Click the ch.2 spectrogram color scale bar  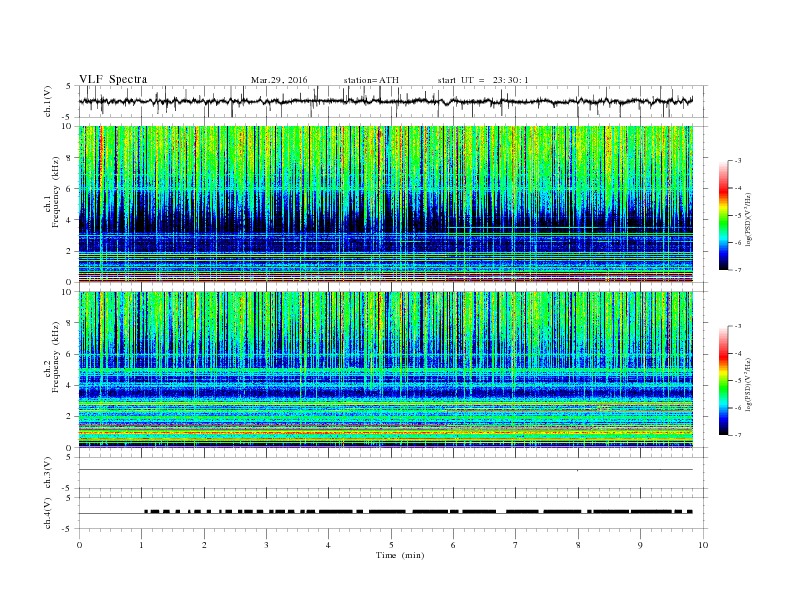tap(723, 381)
